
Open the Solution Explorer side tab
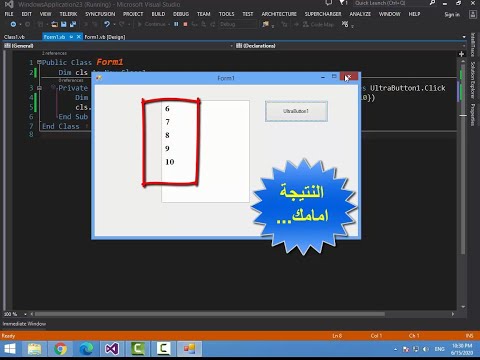473,80
